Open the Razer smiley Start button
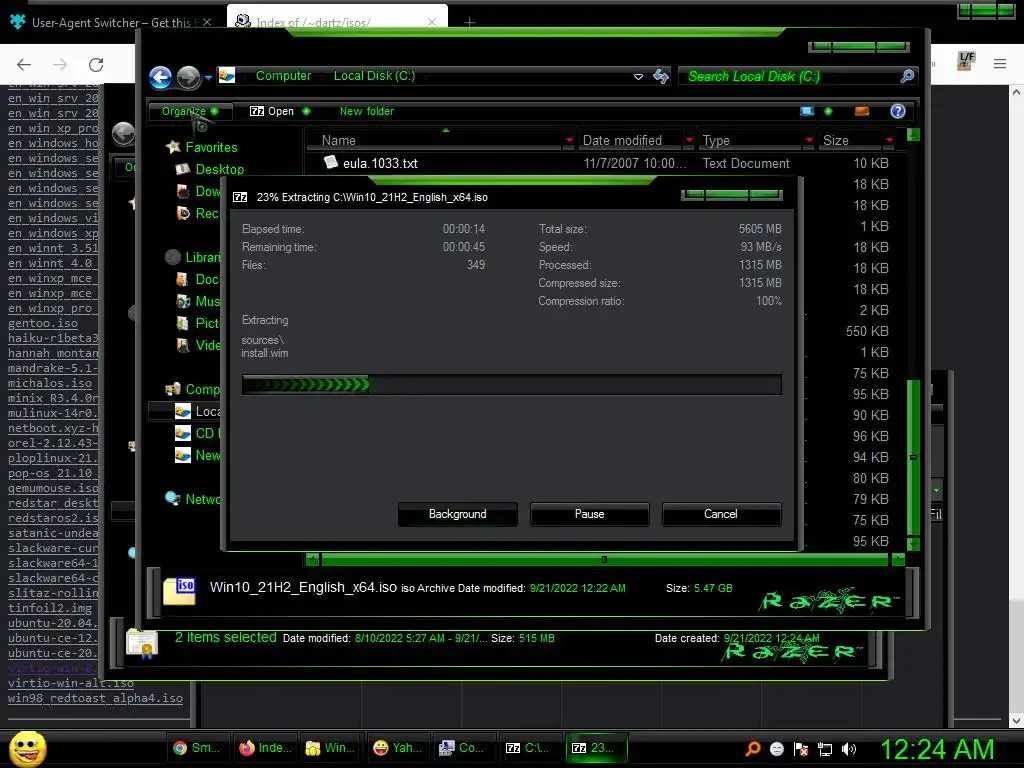 pyautogui.click(x=27, y=748)
